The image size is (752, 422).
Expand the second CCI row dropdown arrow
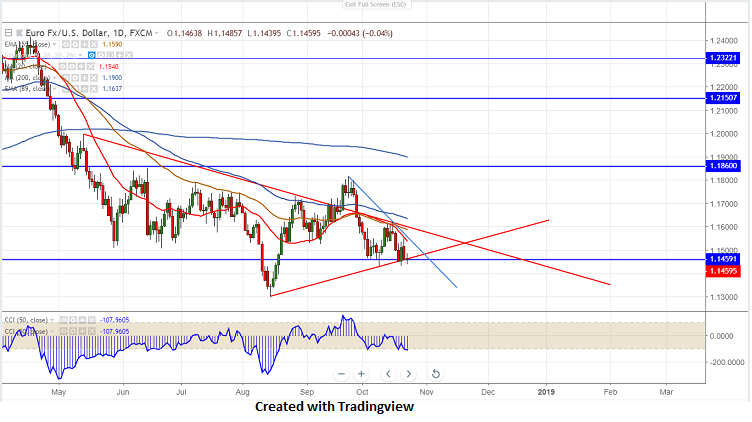click(x=52, y=331)
